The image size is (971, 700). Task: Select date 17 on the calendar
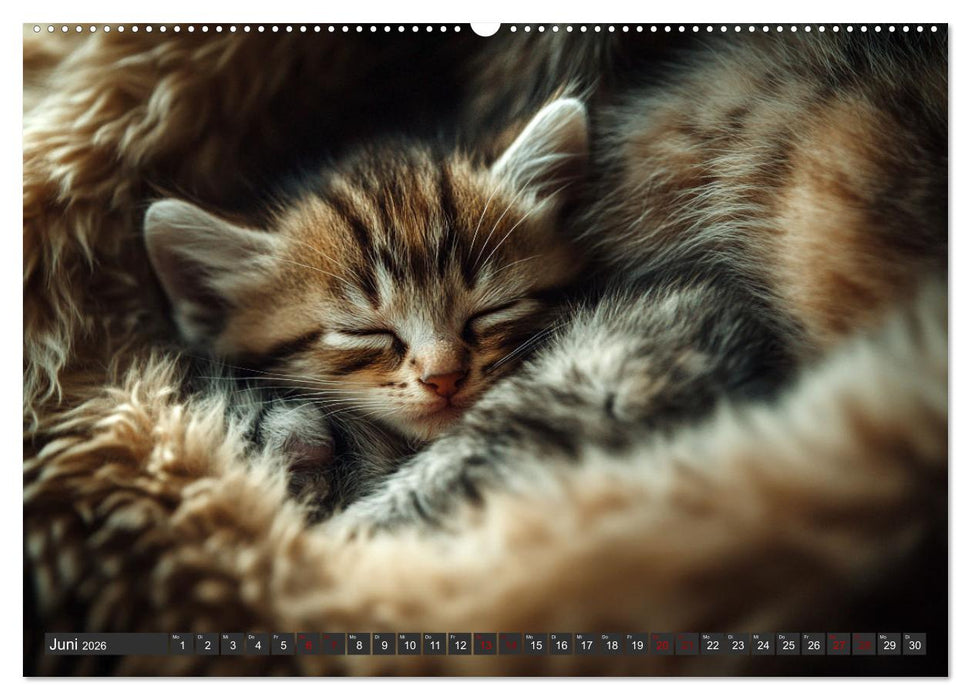click(x=586, y=645)
